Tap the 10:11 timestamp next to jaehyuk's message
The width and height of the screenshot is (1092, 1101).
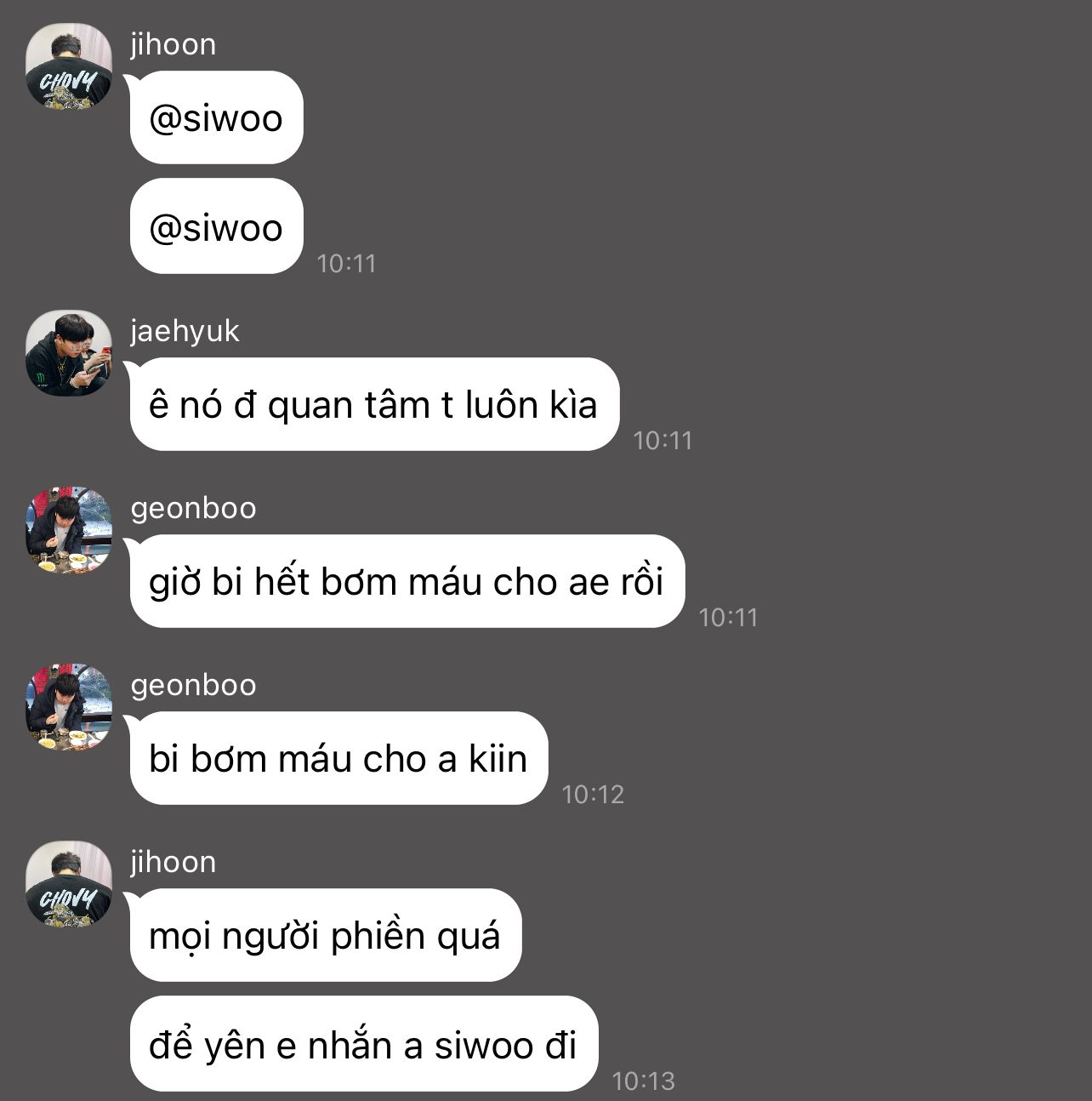coord(663,440)
